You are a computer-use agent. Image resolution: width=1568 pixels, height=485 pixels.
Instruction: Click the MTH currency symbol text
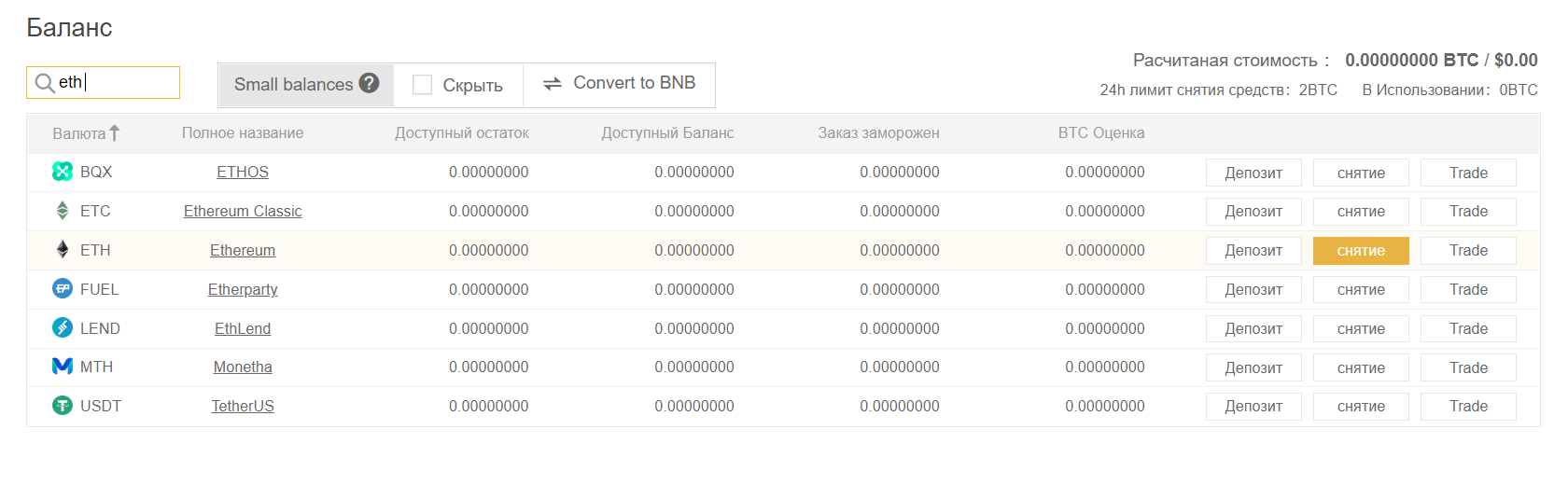96,367
